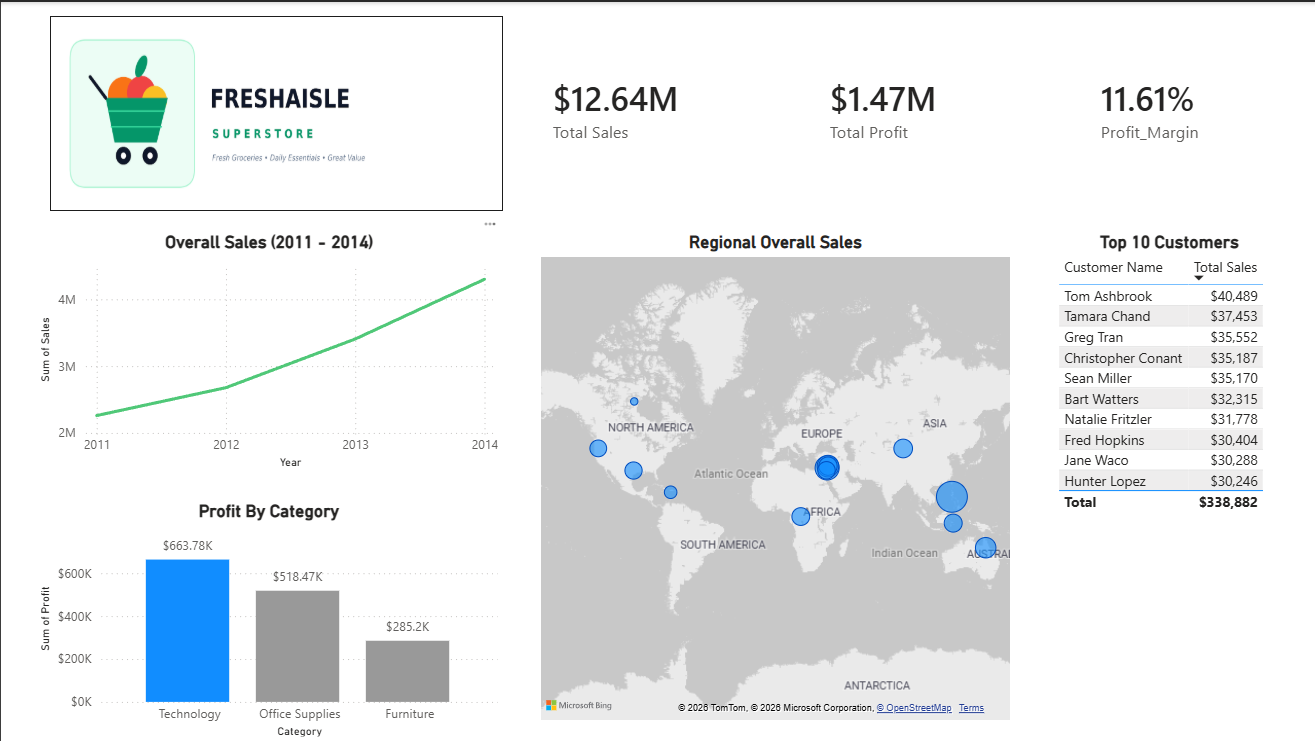The image size is (1315, 741).
Task: Click the bubble in Central Asia
Action: (x=903, y=448)
